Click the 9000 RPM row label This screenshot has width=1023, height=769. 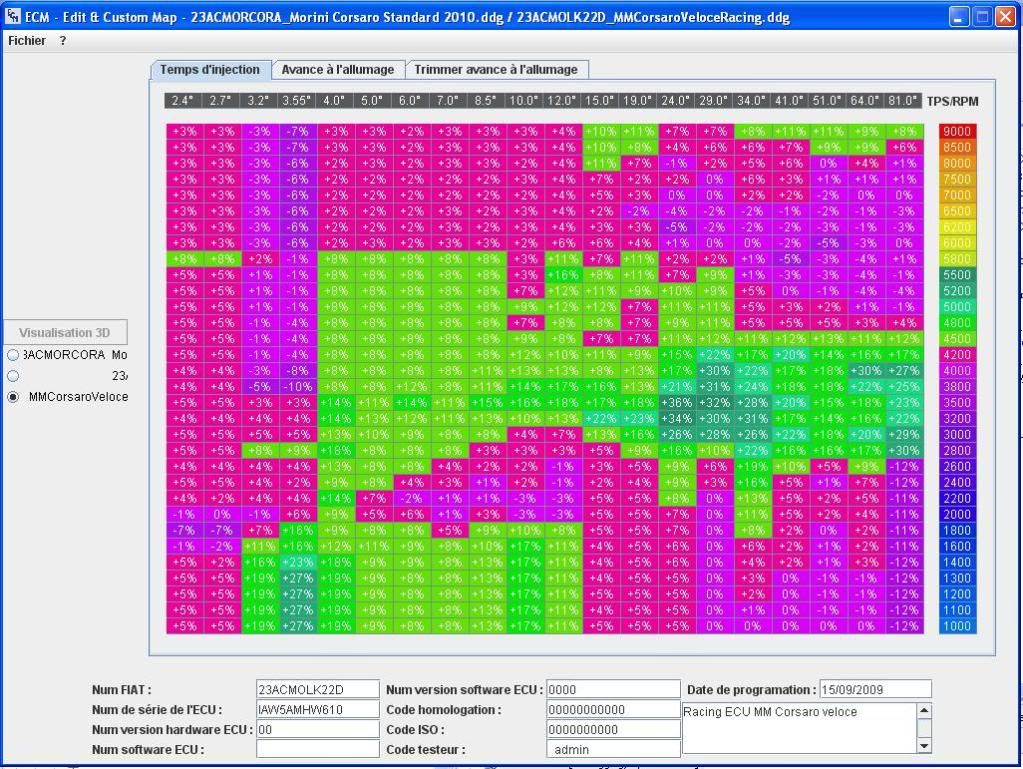(956, 131)
